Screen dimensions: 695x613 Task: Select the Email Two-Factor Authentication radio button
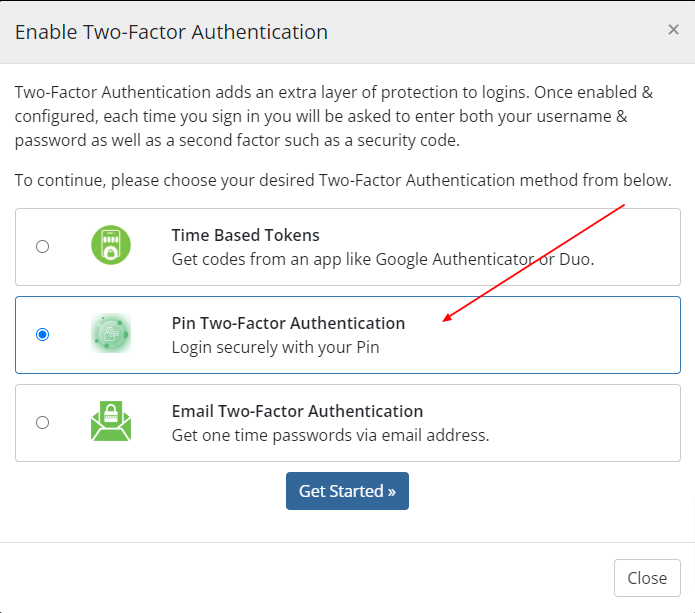click(x=43, y=422)
